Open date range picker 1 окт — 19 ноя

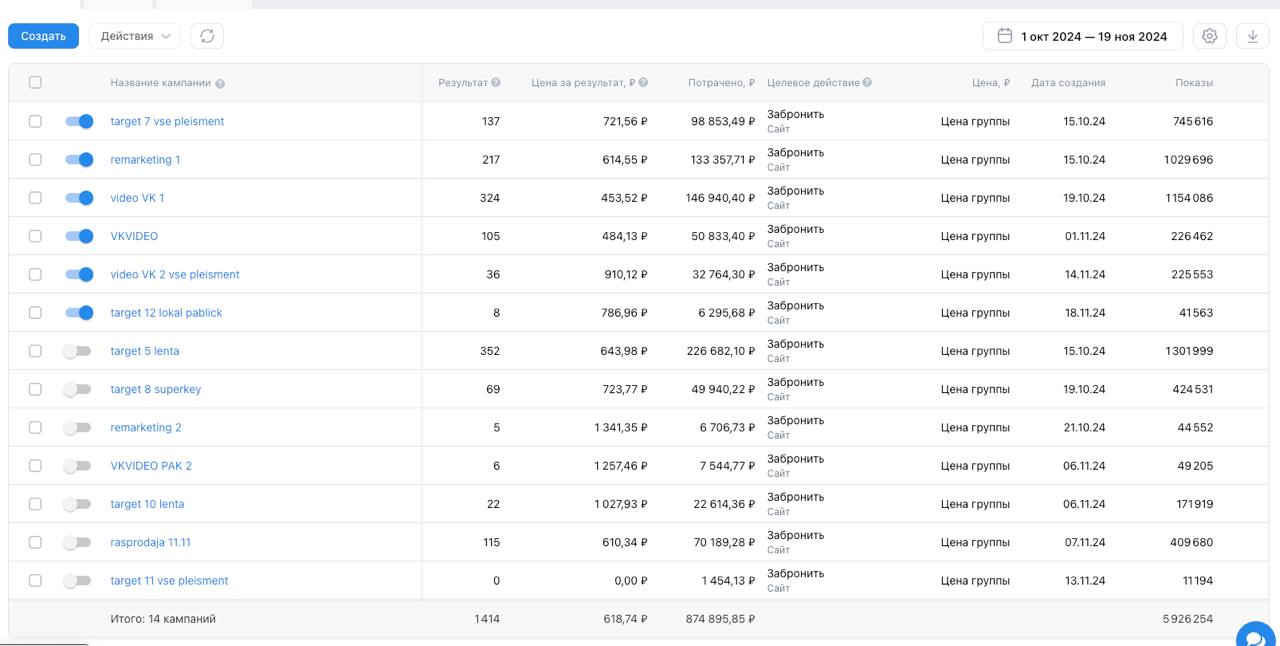click(1083, 36)
